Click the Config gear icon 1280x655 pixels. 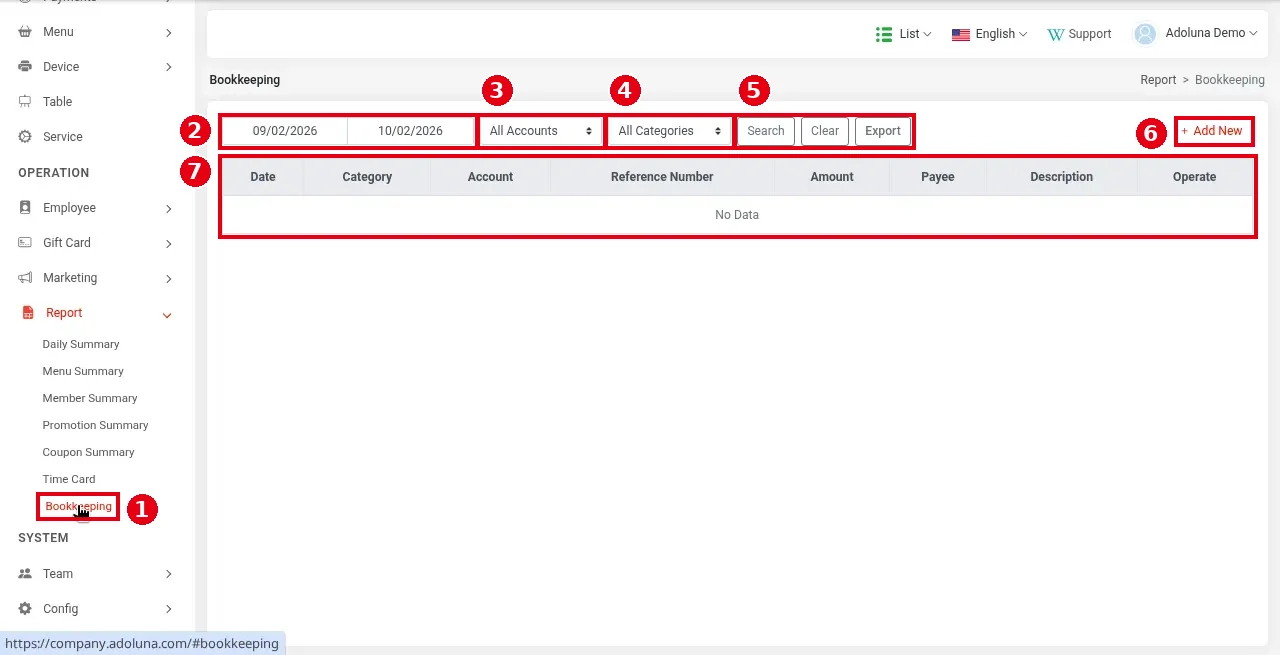tap(25, 609)
